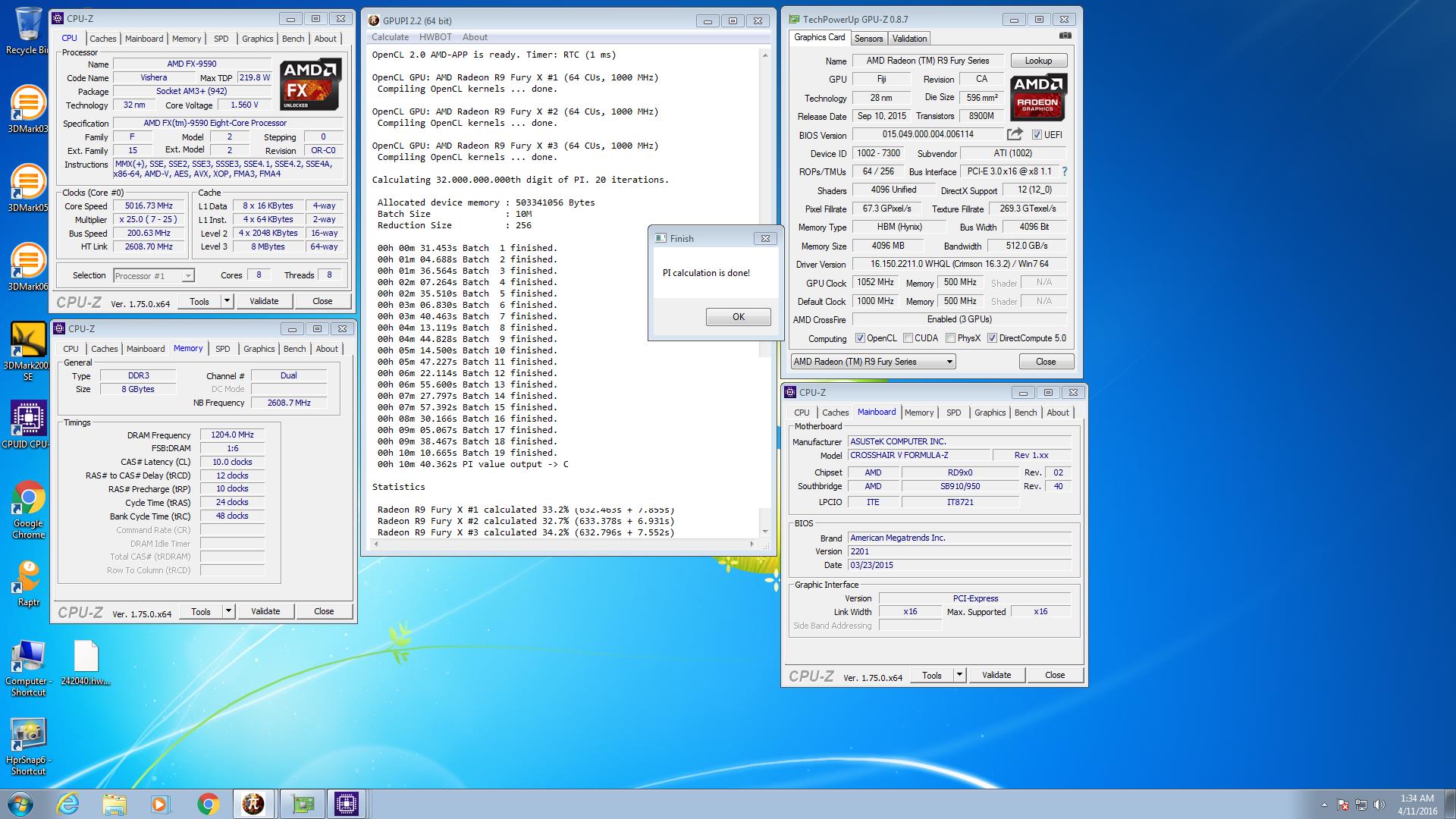Show hidden tray icons arrow

[x=1324, y=805]
